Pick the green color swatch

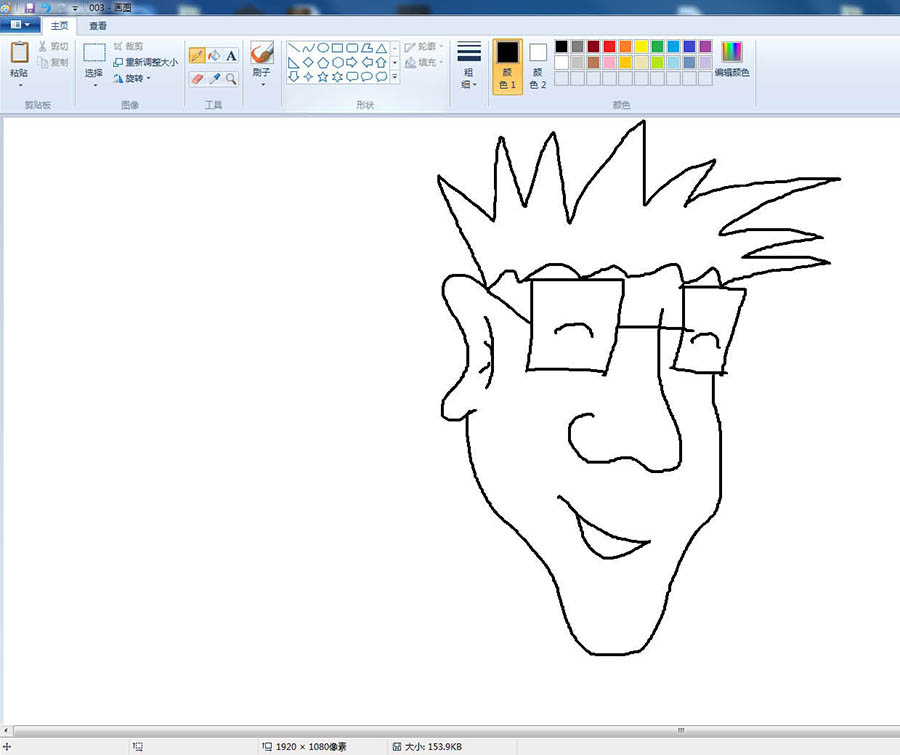(x=658, y=47)
